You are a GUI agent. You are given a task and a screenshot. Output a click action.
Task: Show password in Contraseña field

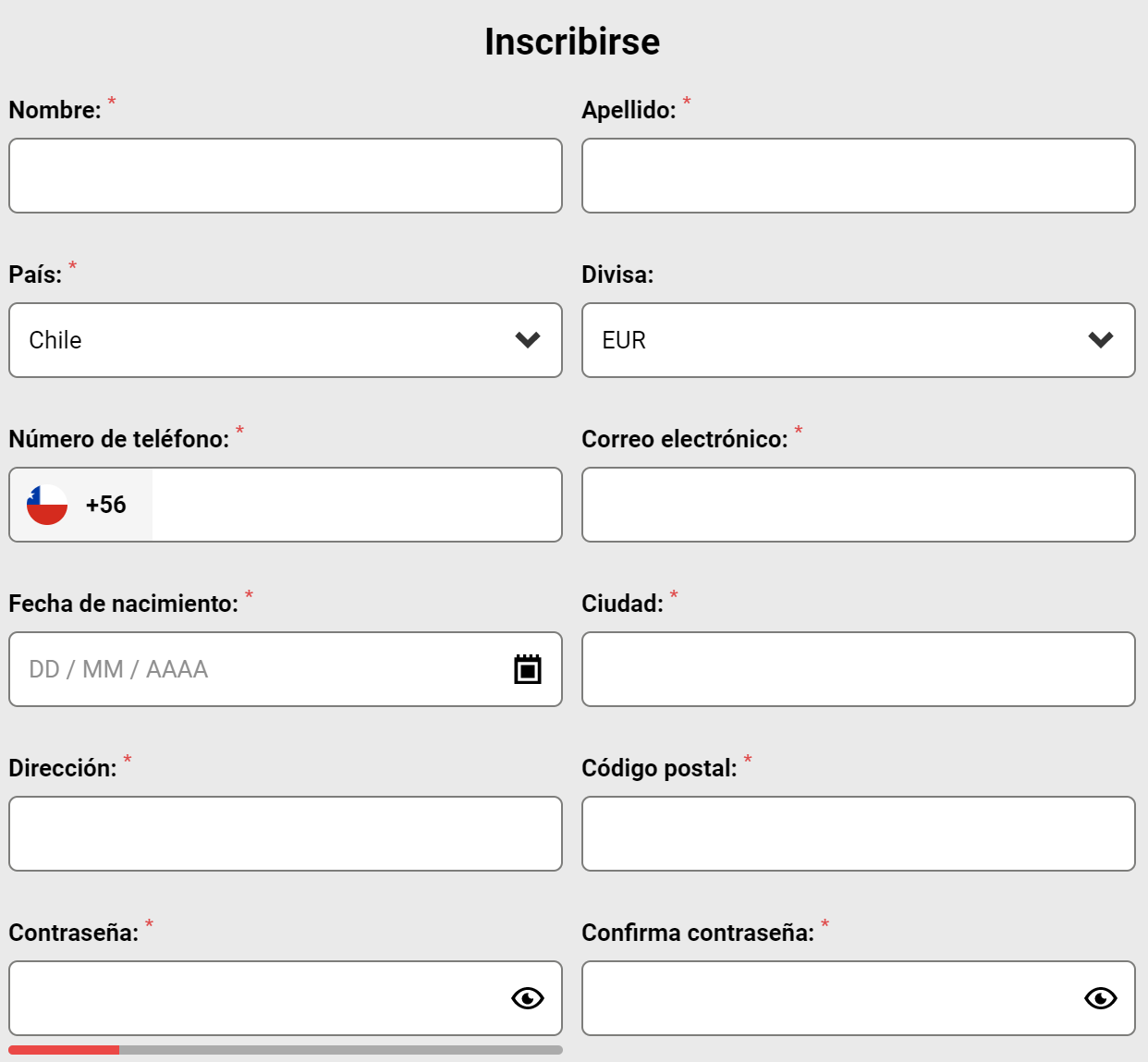(x=528, y=998)
